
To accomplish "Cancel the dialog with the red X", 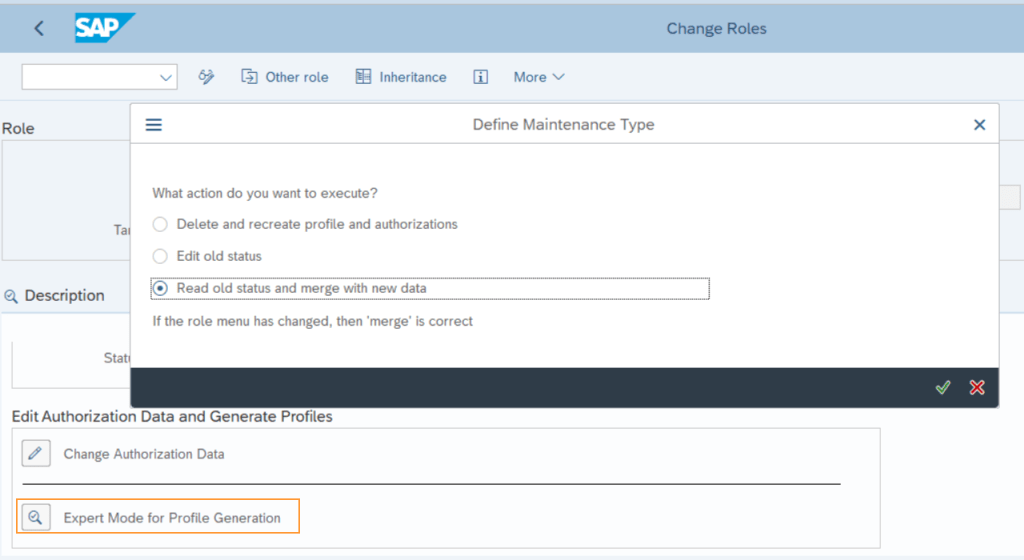I will click(977, 387).
